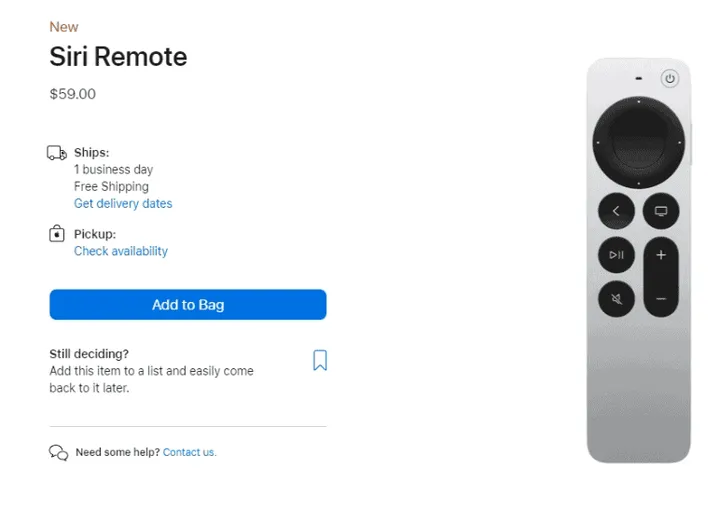Add Siri Remote to Bag
The width and height of the screenshot is (720, 507).
pyautogui.click(x=188, y=305)
